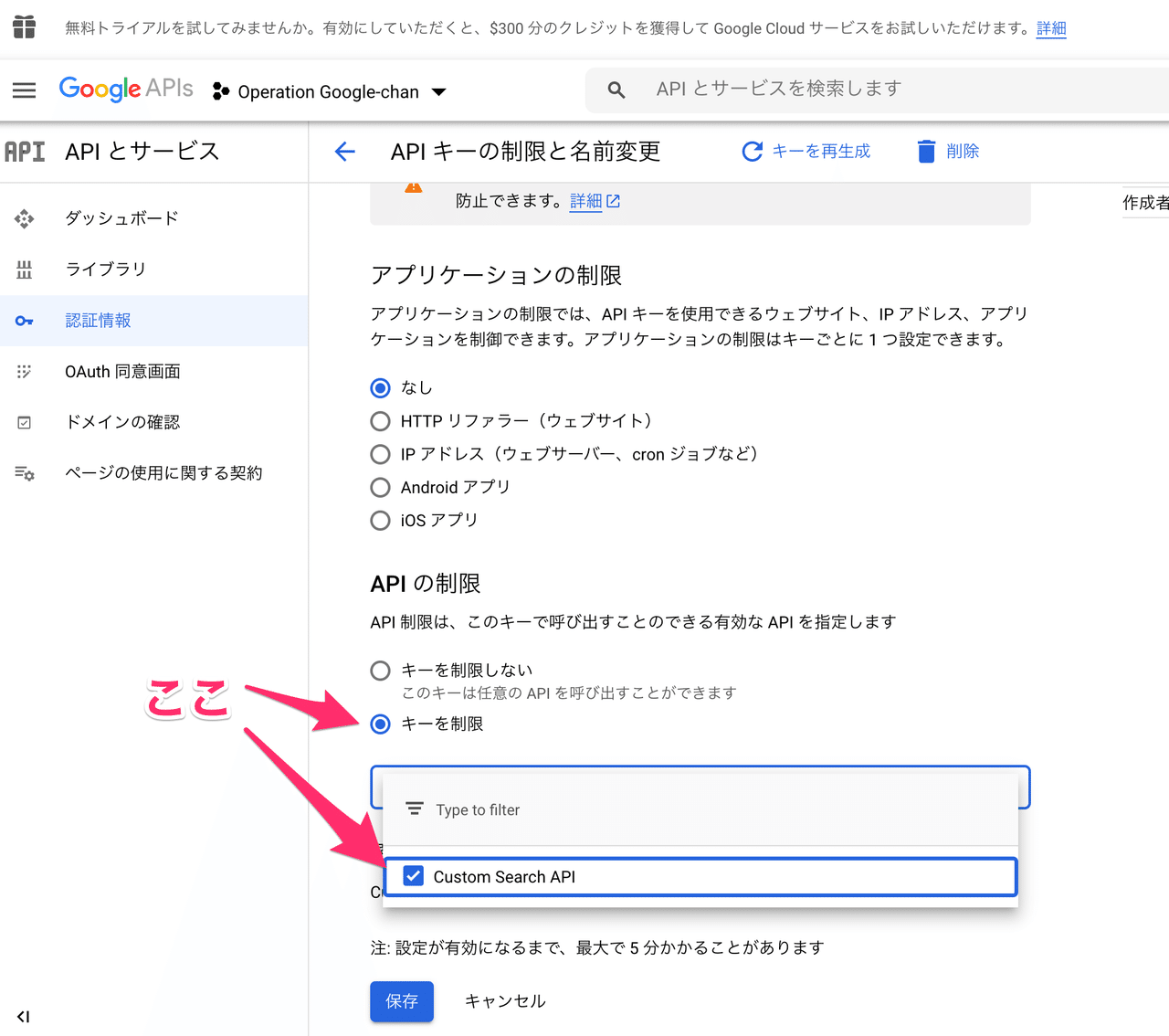Image resolution: width=1169 pixels, height=1036 pixels.
Task: Go back with the left arrow
Action: point(344,152)
